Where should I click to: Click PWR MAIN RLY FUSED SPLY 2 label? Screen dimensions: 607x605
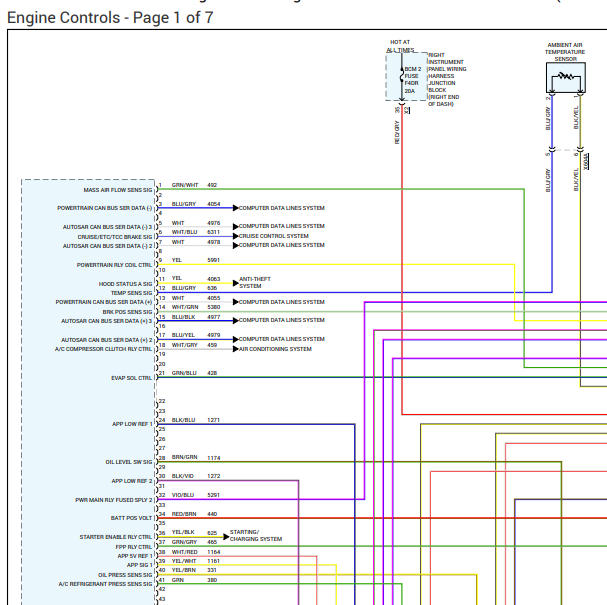click(114, 500)
